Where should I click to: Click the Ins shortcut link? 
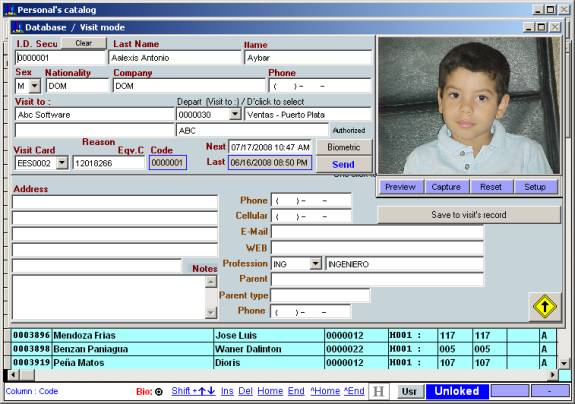pos(227,391)
